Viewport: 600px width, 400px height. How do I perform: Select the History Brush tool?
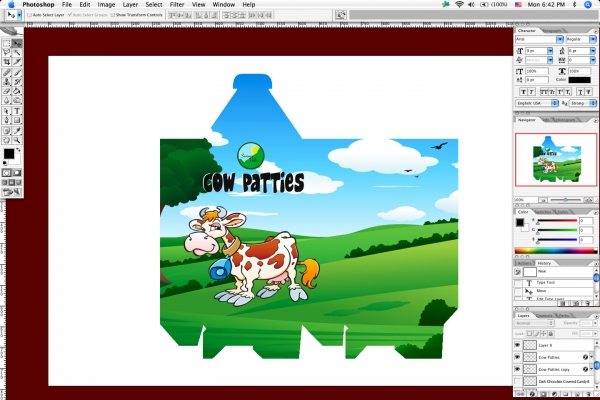click(16, 82)
